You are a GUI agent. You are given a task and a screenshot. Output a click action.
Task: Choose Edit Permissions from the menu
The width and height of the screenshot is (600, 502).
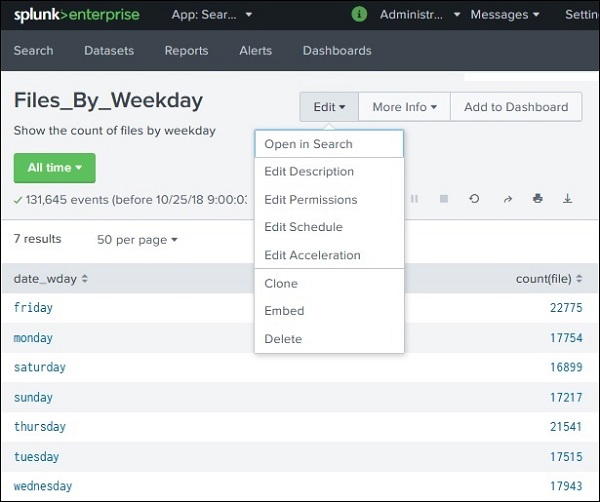click(310, 200)
